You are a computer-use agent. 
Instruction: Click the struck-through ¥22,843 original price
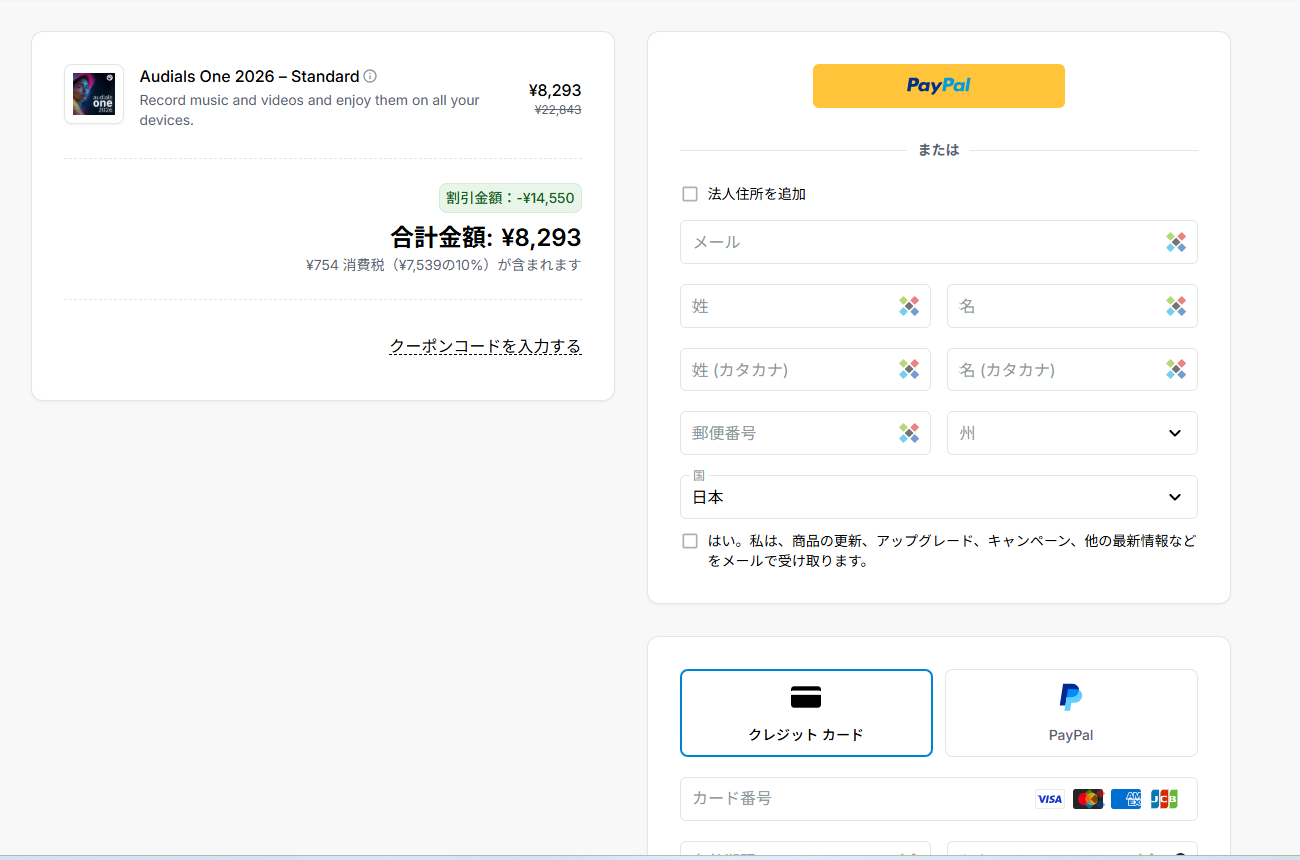558,110
